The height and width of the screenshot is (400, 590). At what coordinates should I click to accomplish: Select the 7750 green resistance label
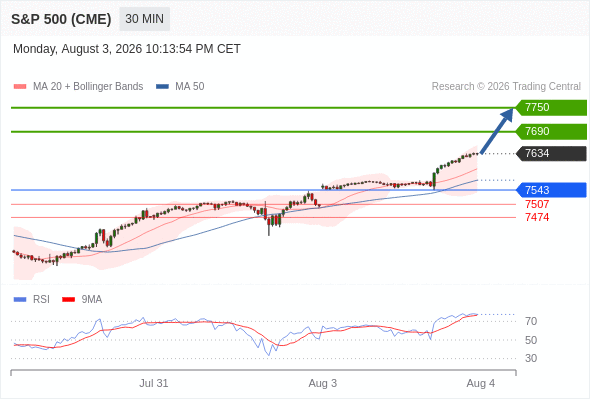(551, 108)
